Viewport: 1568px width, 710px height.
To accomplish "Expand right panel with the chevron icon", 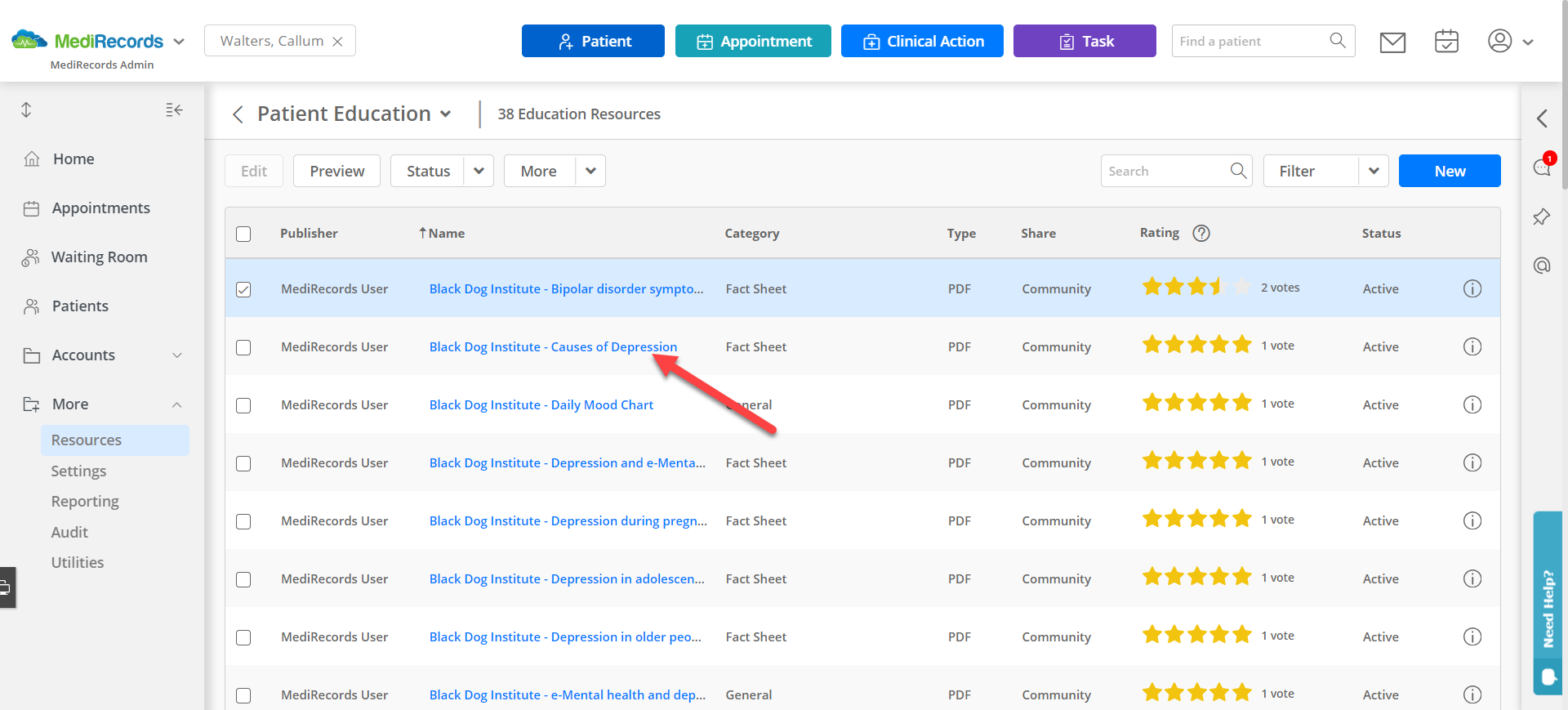I will [1542, 118].
